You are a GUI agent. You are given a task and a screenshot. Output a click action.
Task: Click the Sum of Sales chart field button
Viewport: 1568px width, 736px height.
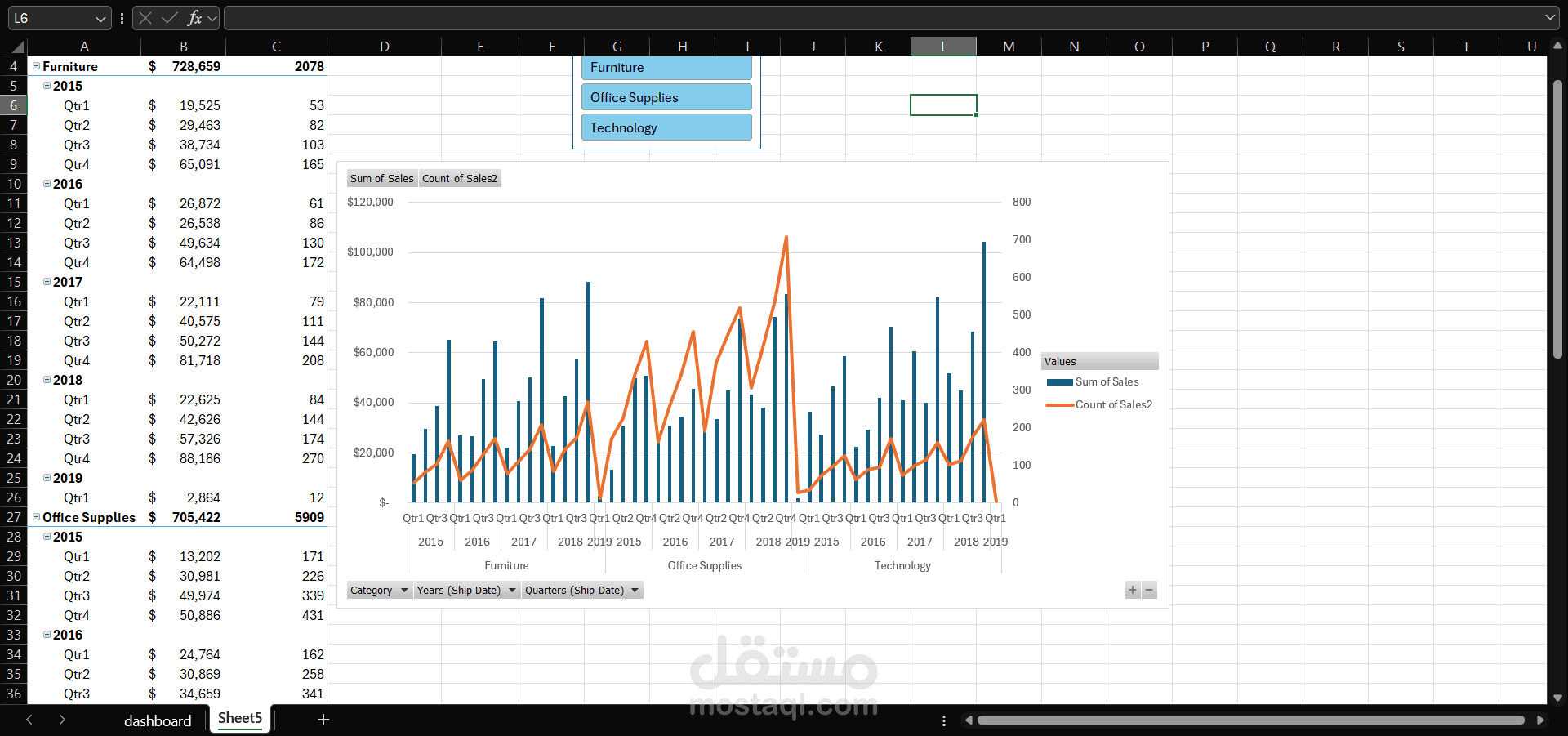click(381, 178)
